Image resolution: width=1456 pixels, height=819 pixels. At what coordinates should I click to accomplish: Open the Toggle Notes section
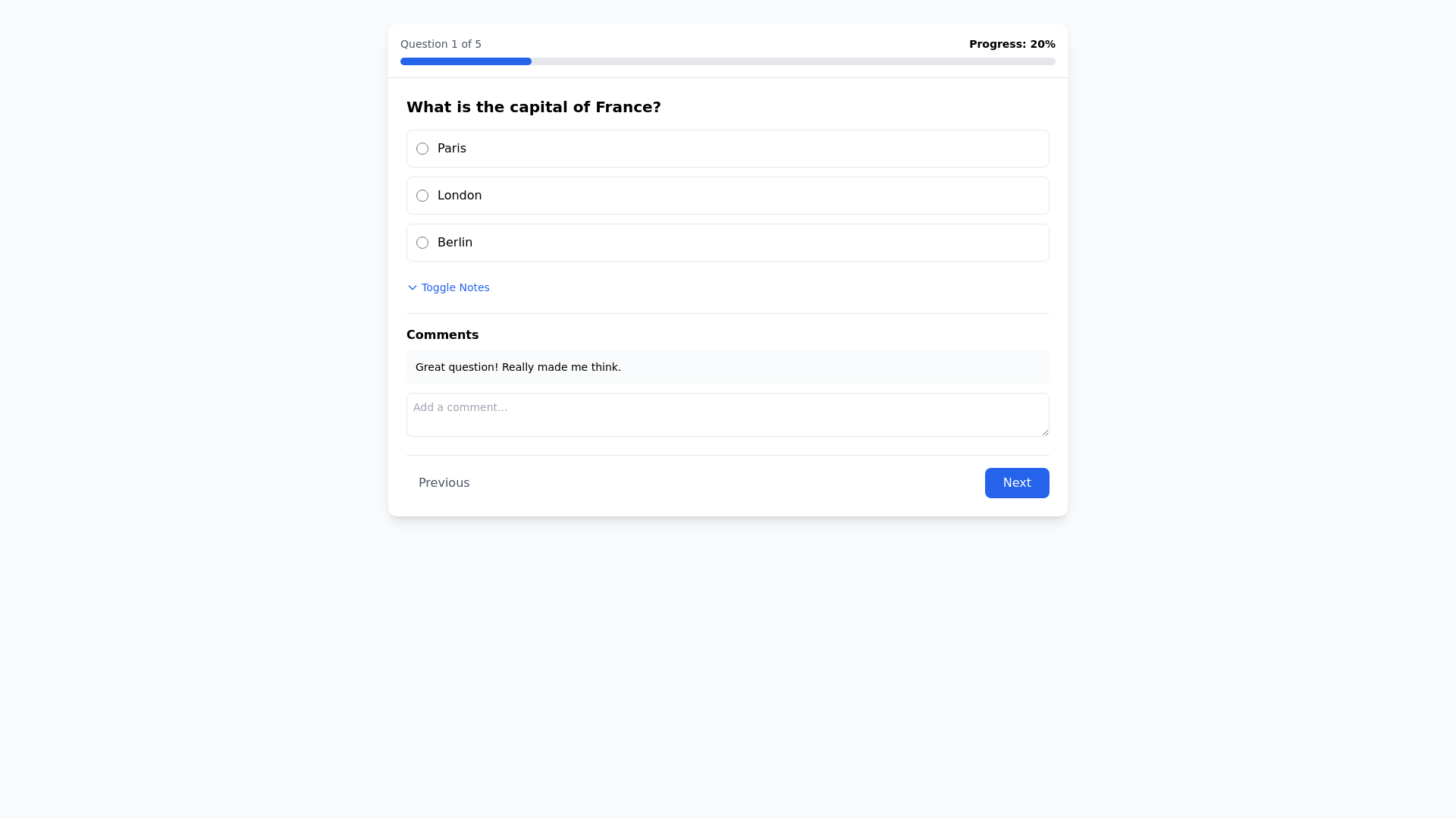(447, 287)
